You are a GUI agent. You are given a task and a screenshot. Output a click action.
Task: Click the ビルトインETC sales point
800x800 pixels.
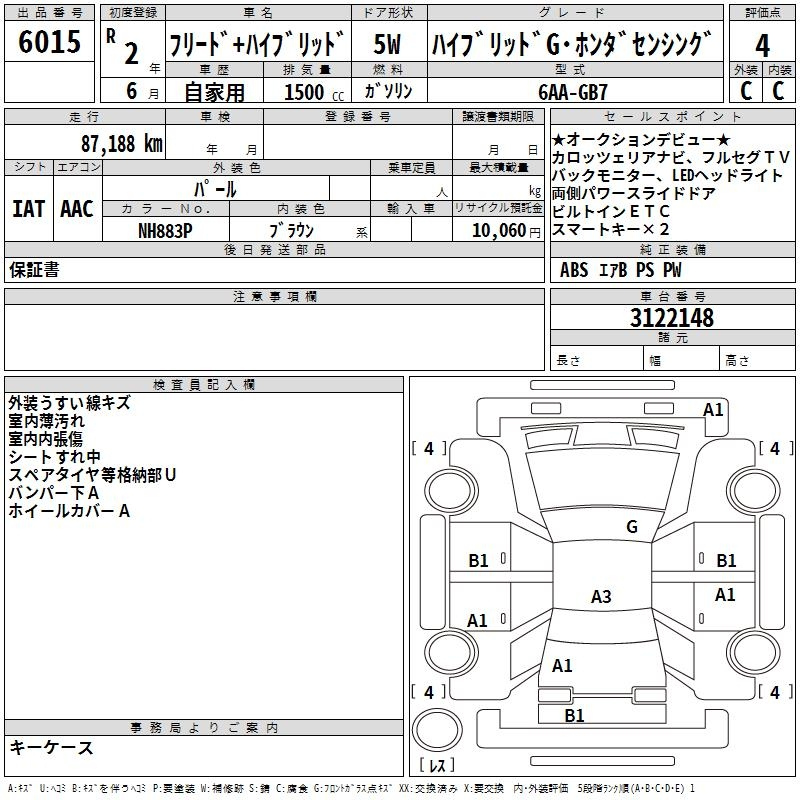(611, 211)
